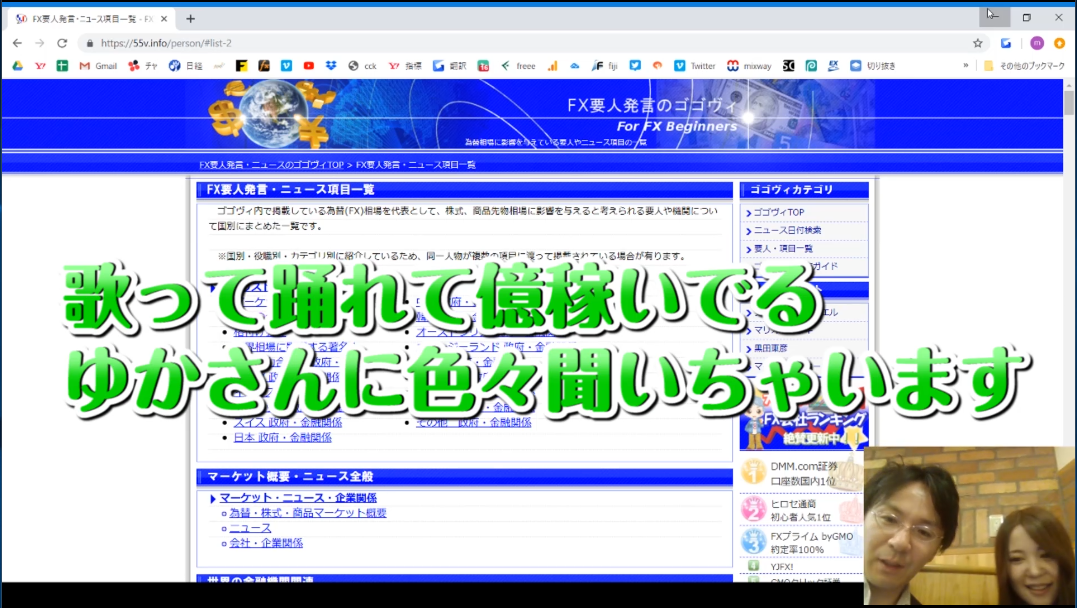Open the first Yahoo bookmark icon
Viewport: 1077px width, 608px height.
point(40,65)
